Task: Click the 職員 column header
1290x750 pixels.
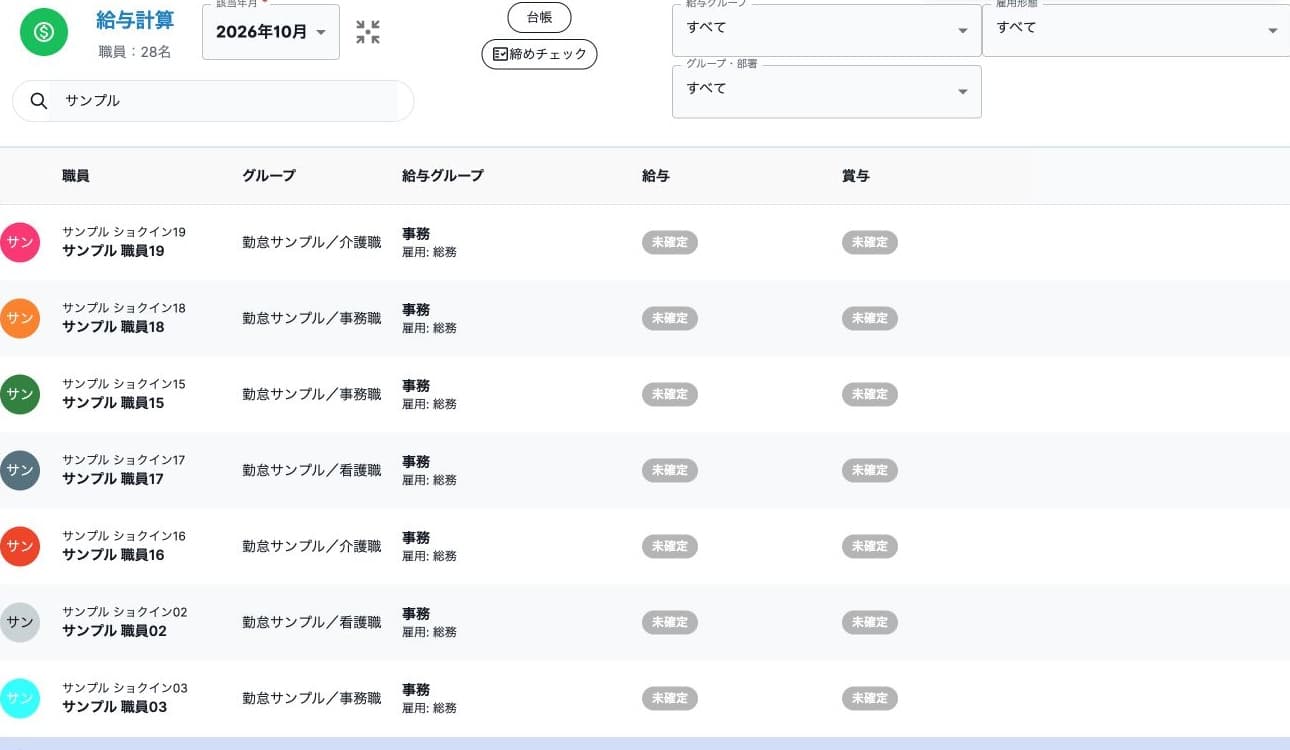Action: pos(76,176)
